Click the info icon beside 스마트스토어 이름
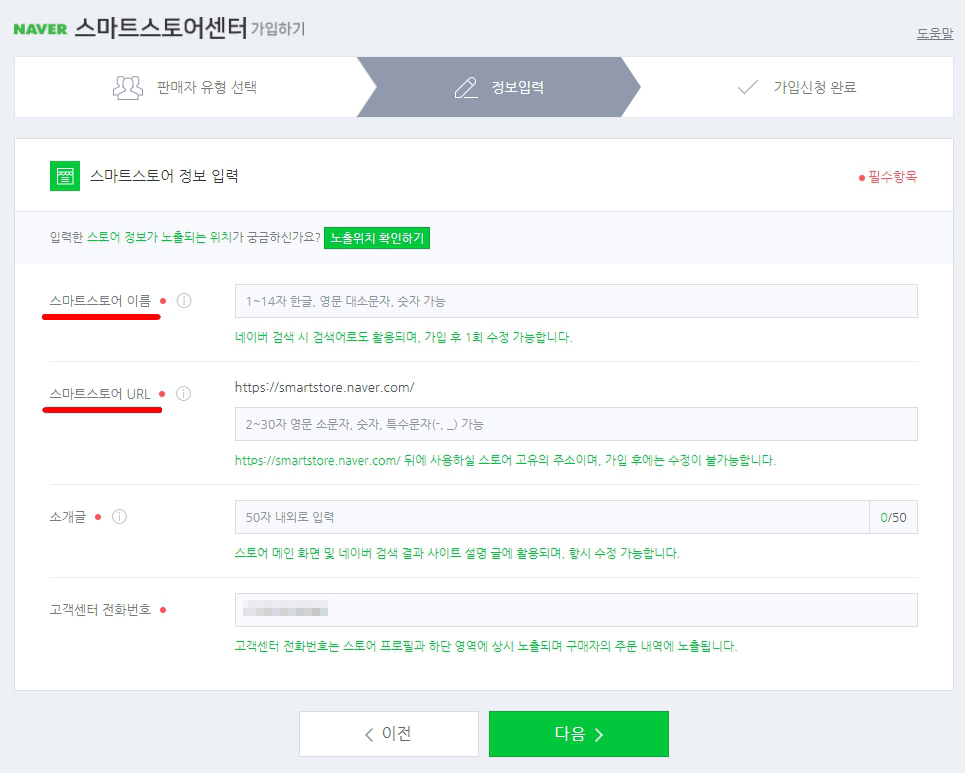 pyautogui.click(x=184, y=301)
